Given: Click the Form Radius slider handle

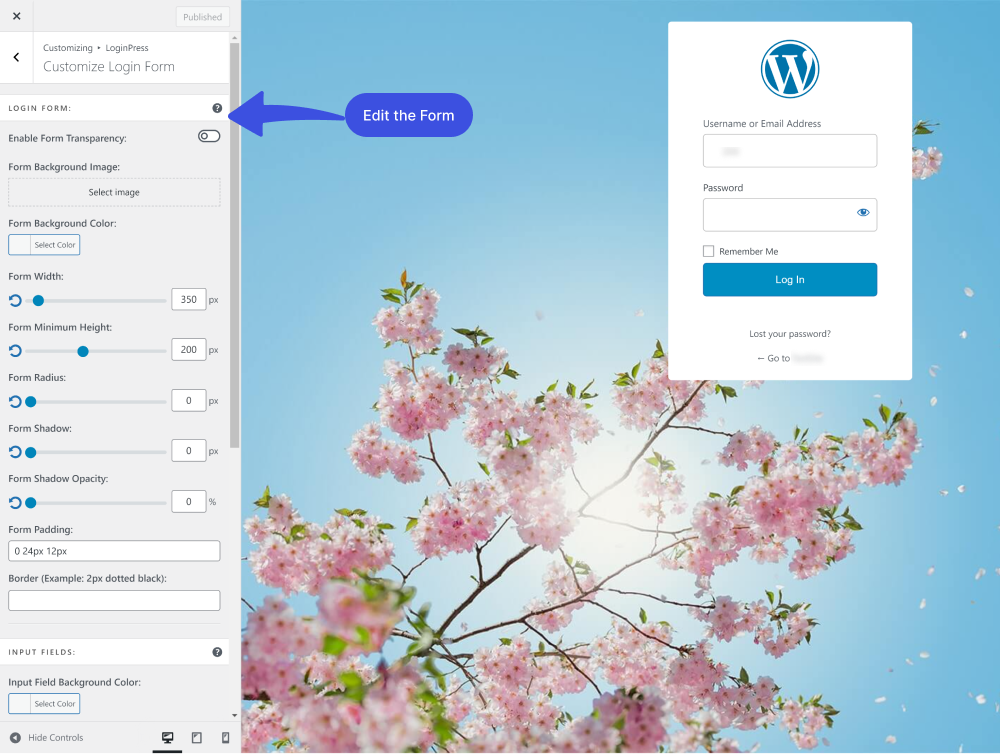Looking at the screenshot, I should (x=31, y=401).
